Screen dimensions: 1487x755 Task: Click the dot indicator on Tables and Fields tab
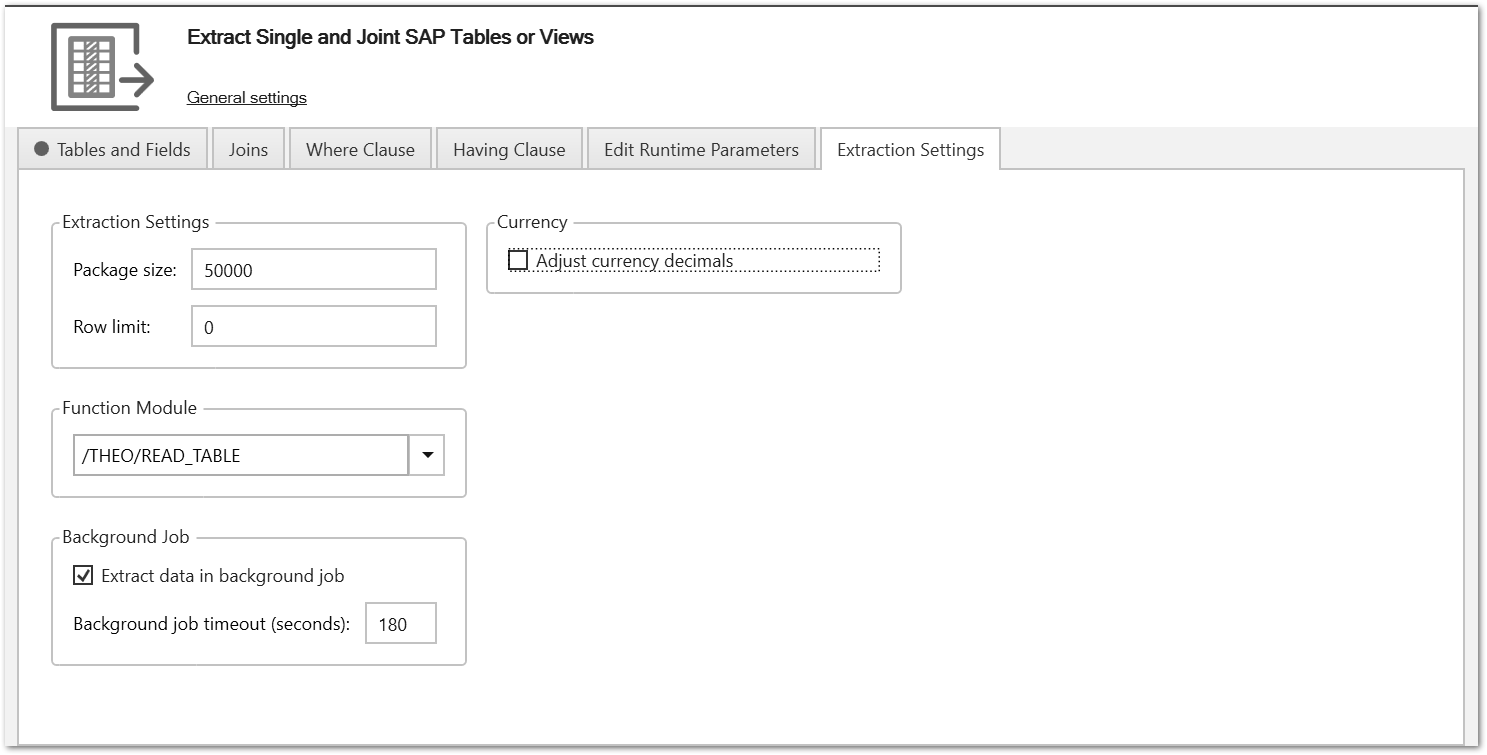[x=41, y=149]
